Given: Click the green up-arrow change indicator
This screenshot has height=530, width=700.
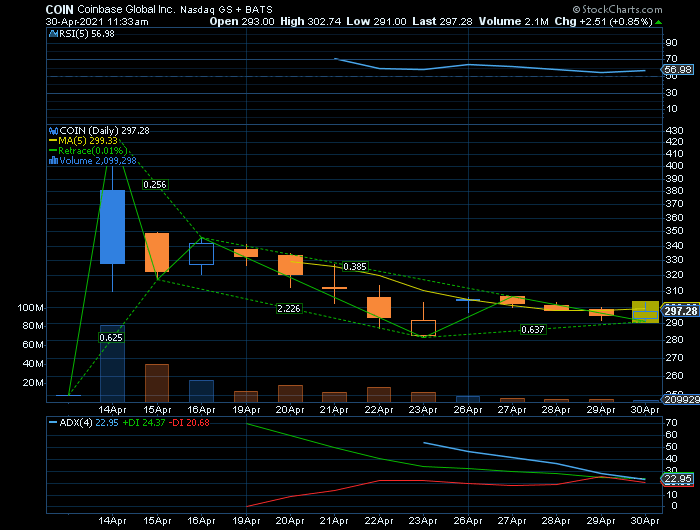Looking at the screenshot, I should coord(658,22).
